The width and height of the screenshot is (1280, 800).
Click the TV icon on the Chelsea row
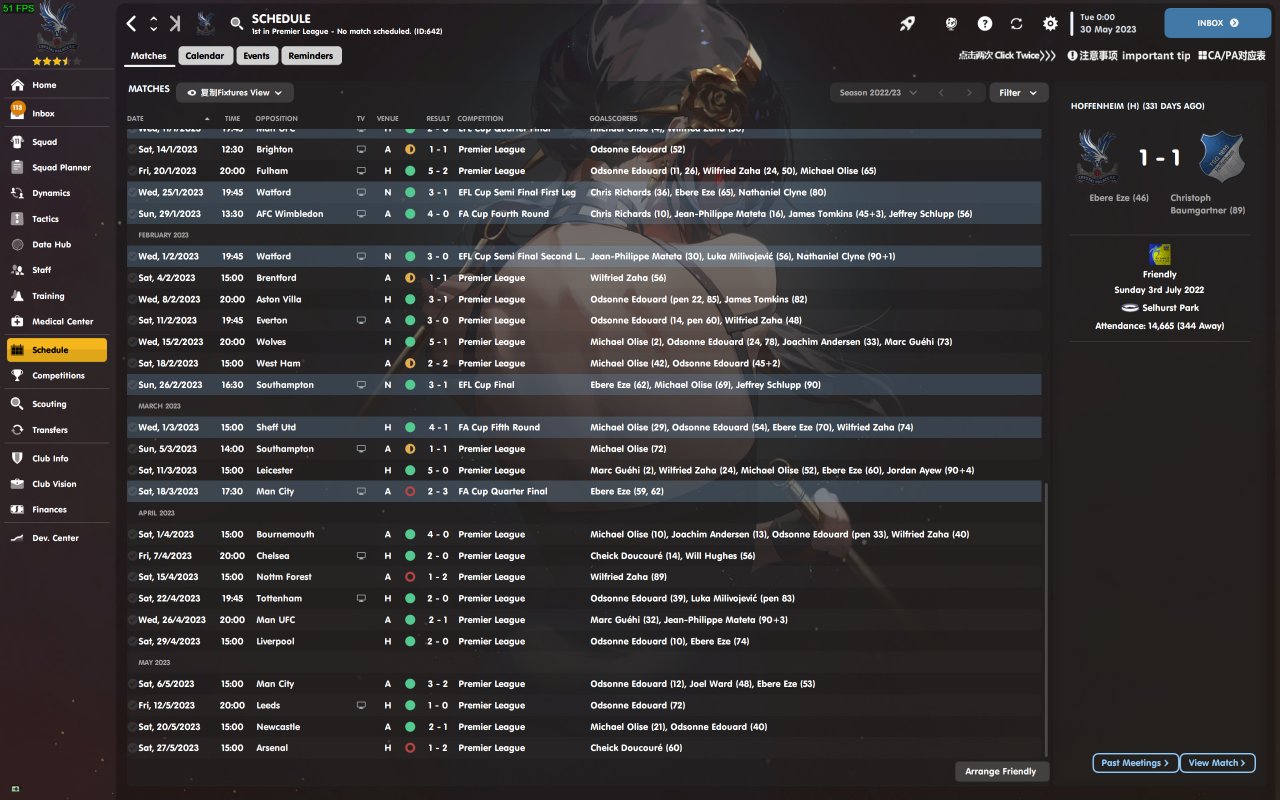click(361, 556)
